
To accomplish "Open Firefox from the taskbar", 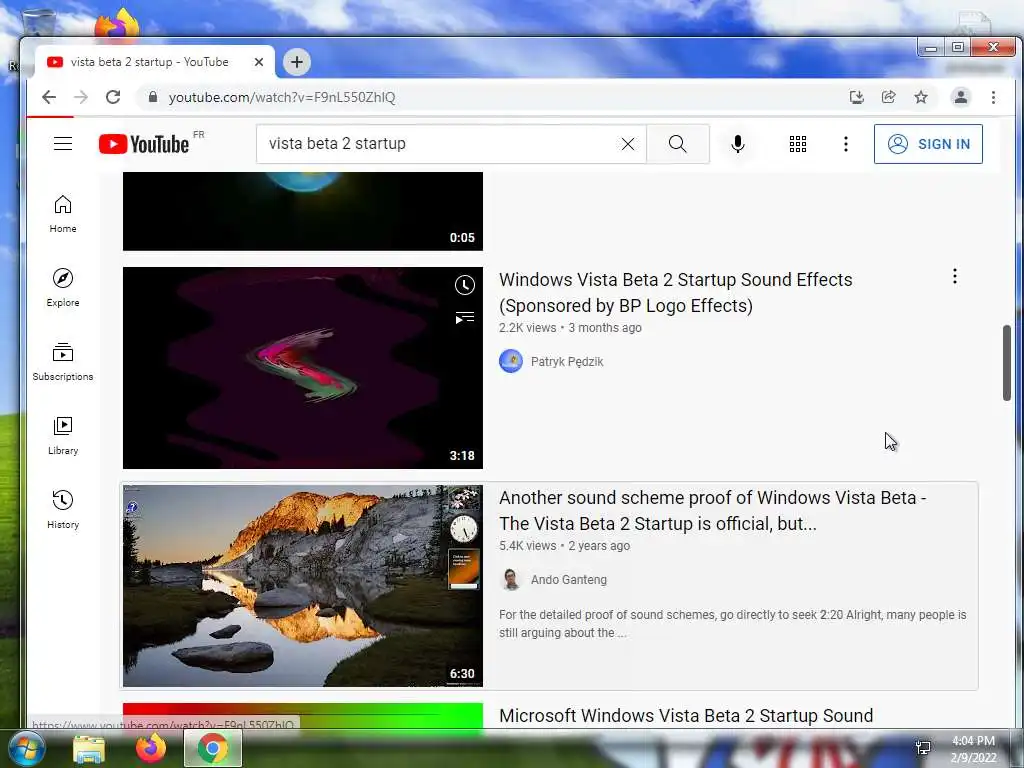I will click(151, 748).
